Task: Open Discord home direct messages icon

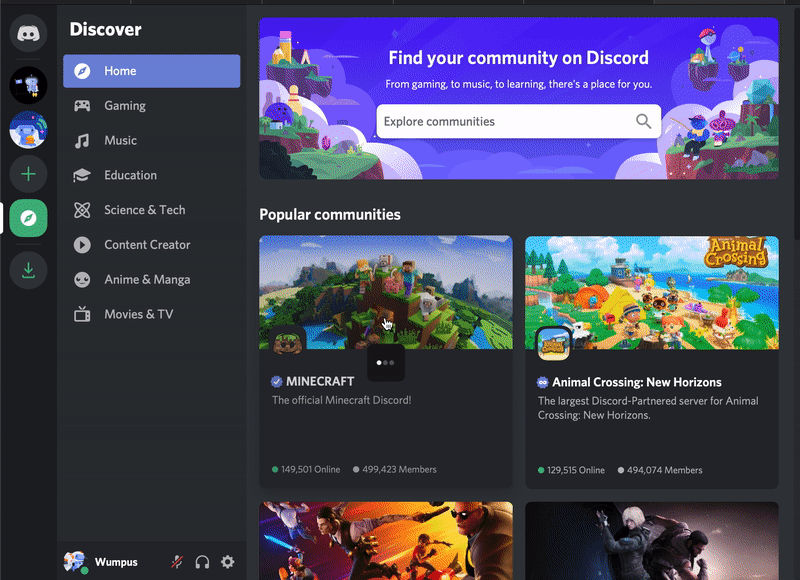Action: click(x=28, y=33)
